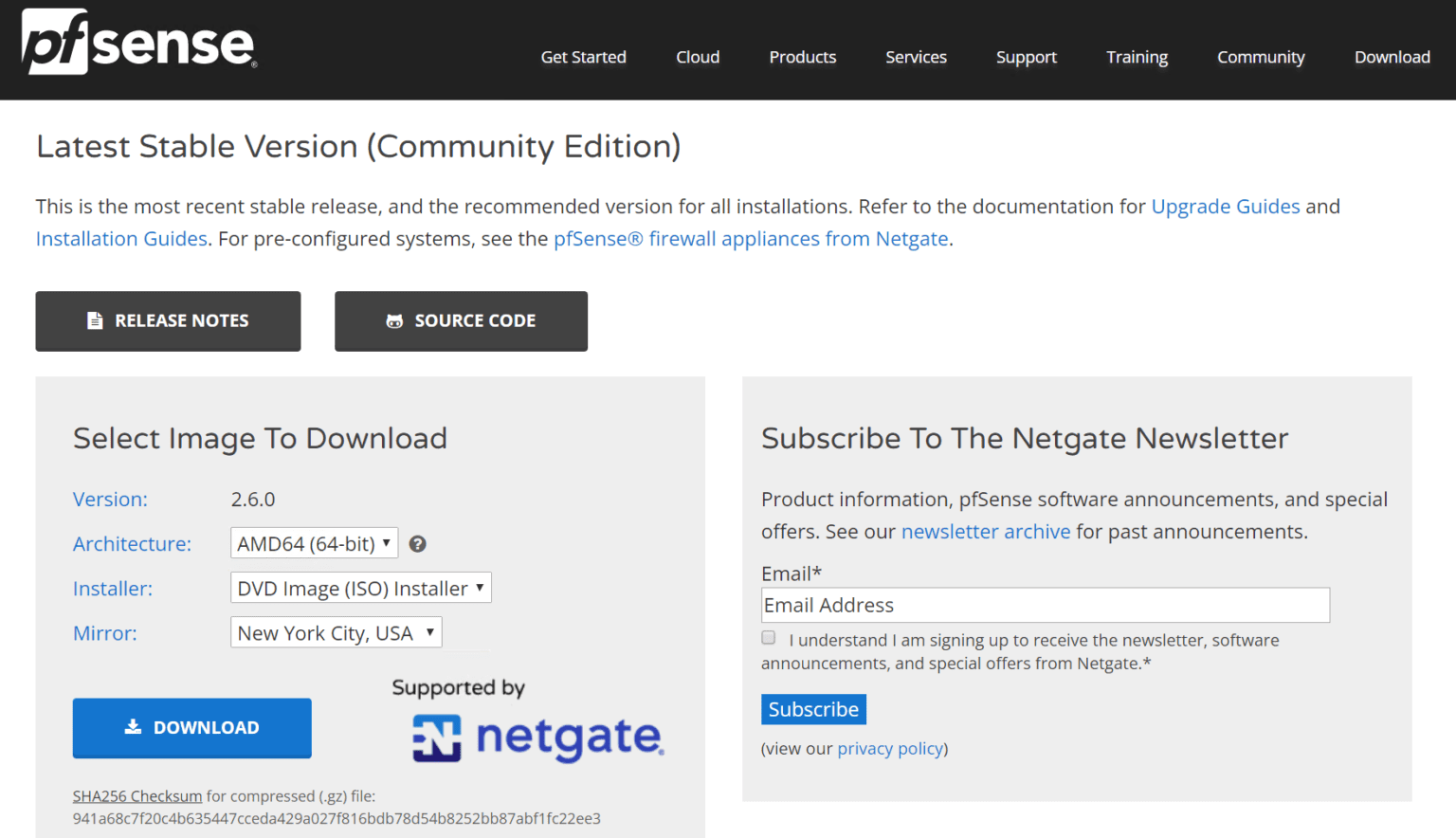Viewport: 1456px width, 838px height.
Task: Click the Netgate logo
Action: [536, 739]
